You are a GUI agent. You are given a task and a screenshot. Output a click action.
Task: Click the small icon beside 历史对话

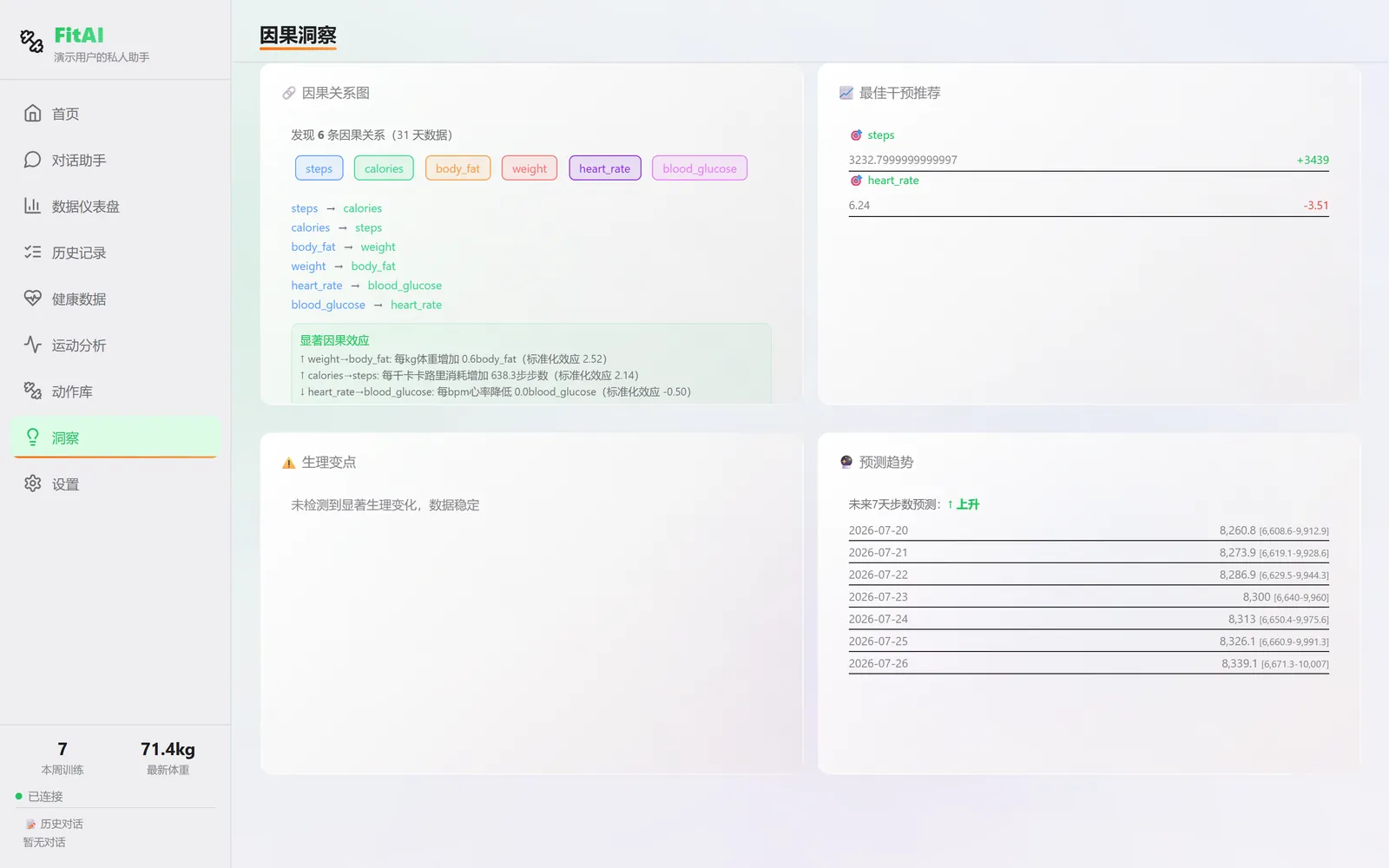(x=31, y=824)
